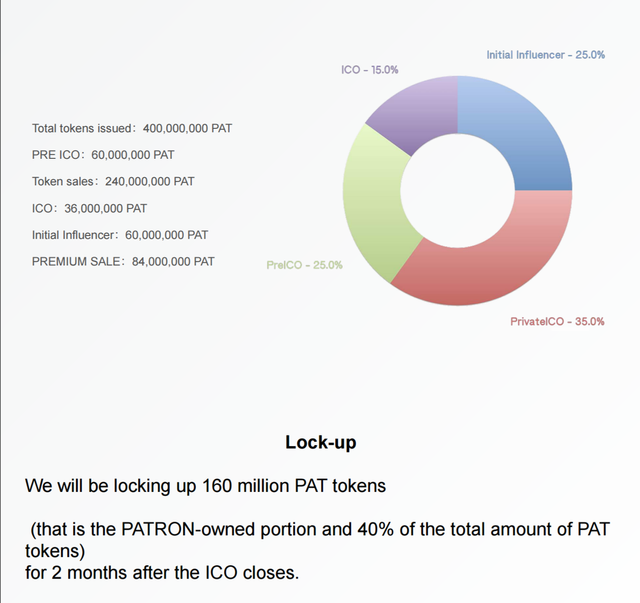Select the 'Initial Influencer - 25.0%' chart label
This screenshot has width=640, height=603.
tap(545, 55)
